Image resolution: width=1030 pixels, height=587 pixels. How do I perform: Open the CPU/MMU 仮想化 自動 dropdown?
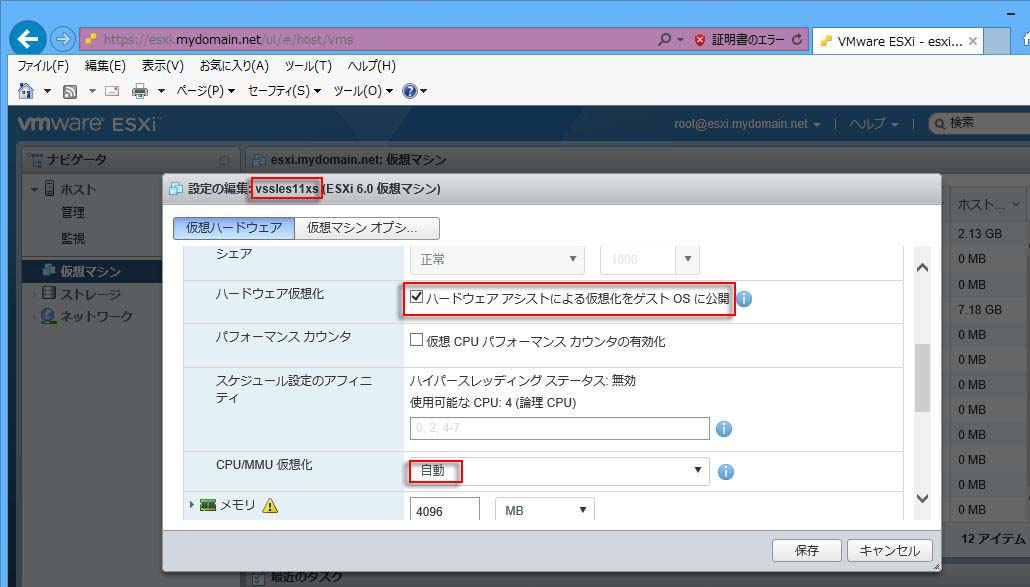(x=559, y=471)
